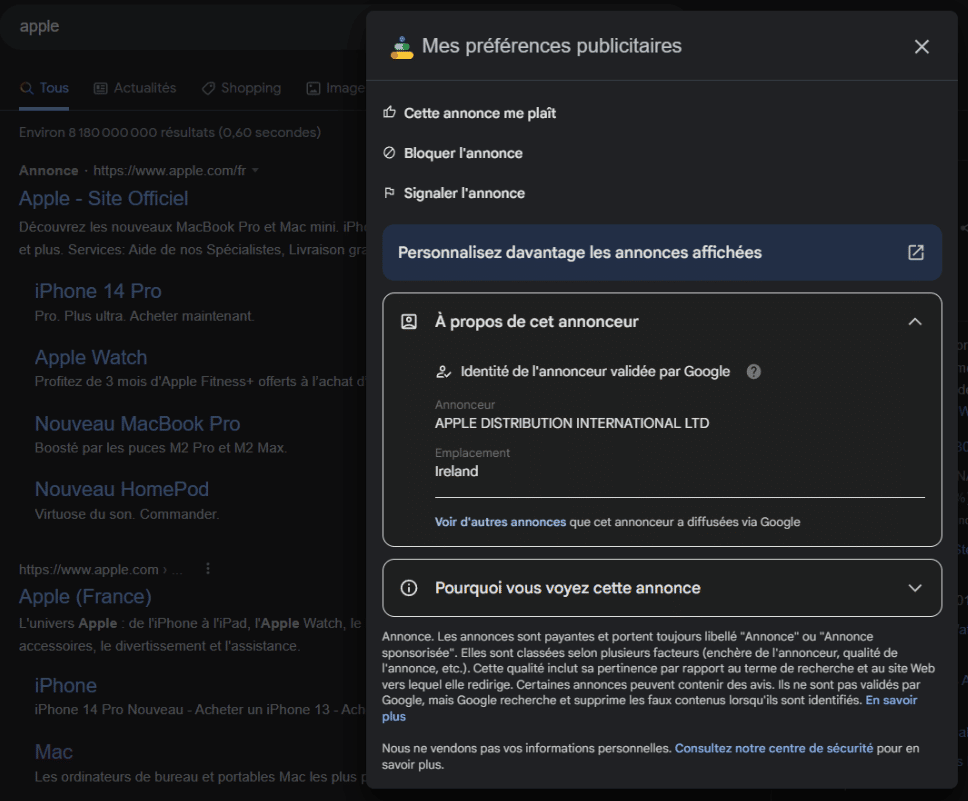Switch to the Tous search tab
The width and height of the screenshot is (968, 801).
[44, 88]
